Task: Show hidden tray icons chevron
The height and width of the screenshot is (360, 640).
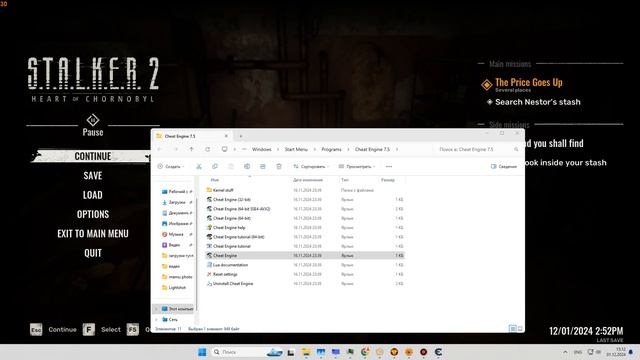Action: [x=565, y=352]
